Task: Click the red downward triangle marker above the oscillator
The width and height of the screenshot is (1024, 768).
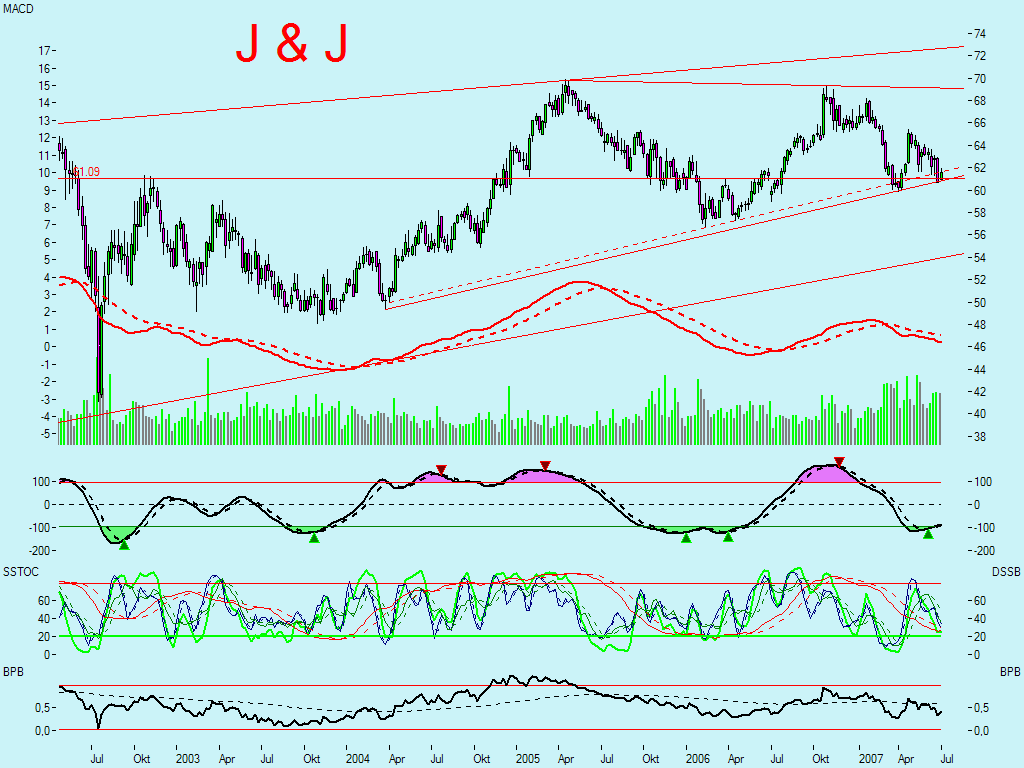Action: pos(545,465)
